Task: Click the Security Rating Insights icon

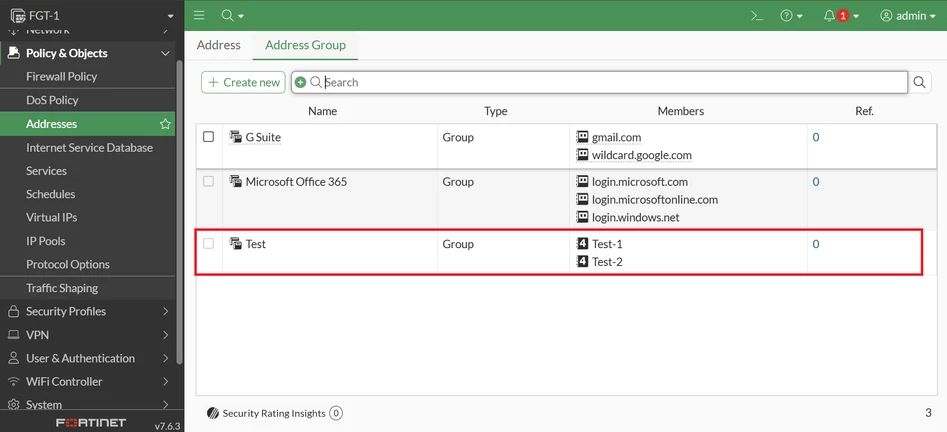Action: pyautogui.click(x=212, y=413)
